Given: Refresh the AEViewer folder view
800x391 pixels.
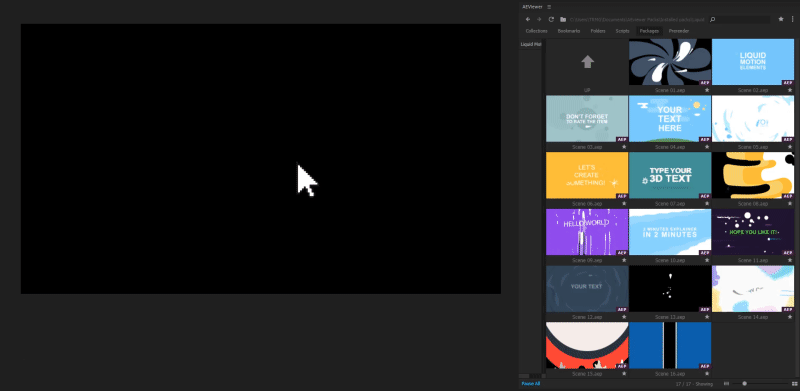Looking at the screenshot, I should [551, 19].
